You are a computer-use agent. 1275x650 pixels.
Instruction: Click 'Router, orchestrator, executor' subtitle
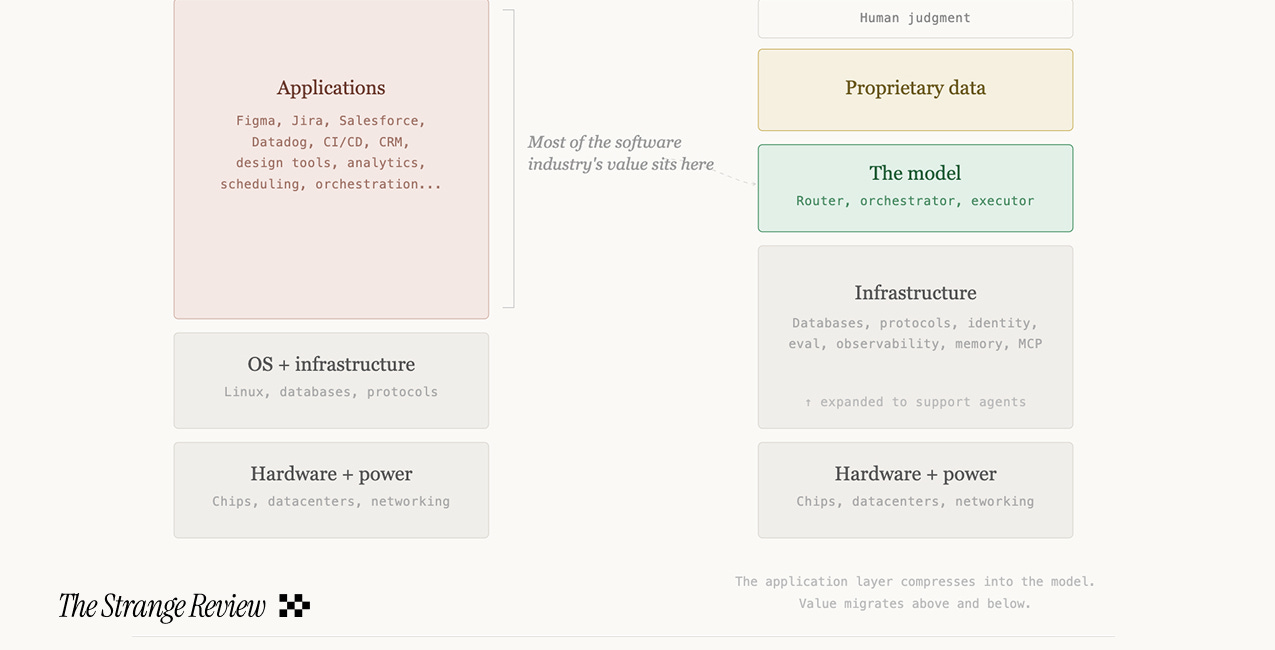[915, 201]
